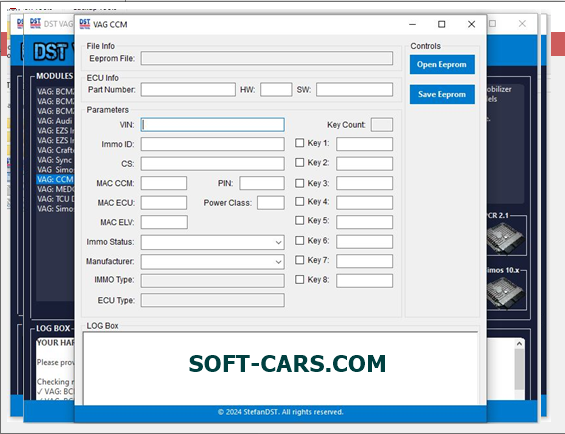The image size is (565, 434).
Task: Close the VAG CCM window
Action: point(471,24)
